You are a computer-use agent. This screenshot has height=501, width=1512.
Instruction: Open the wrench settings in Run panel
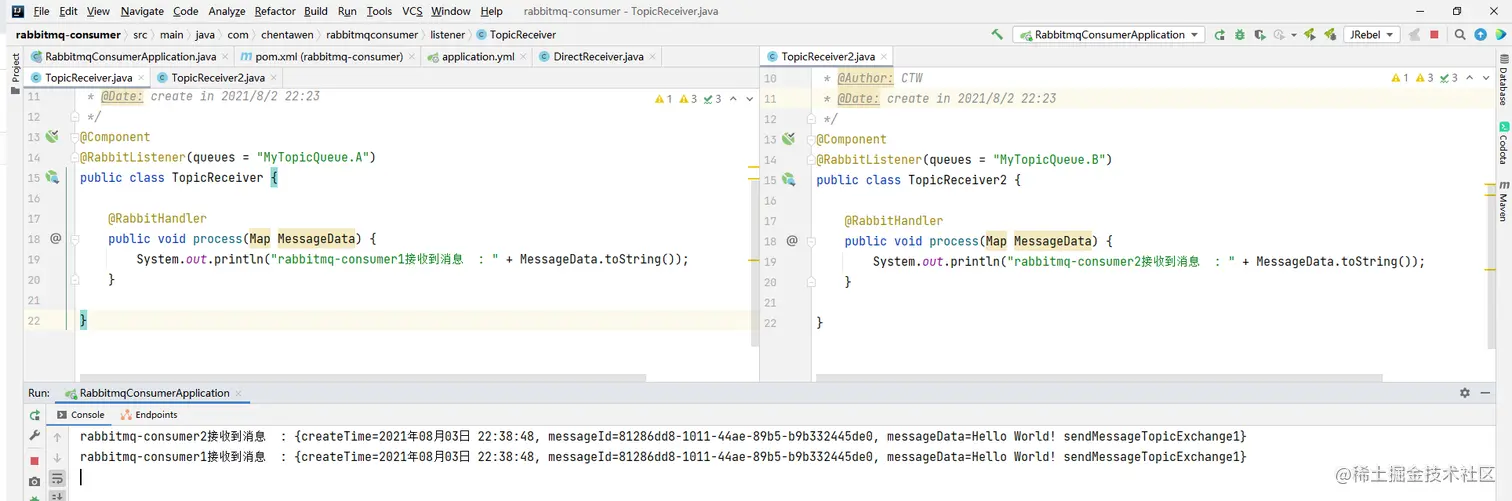(35, 437)
